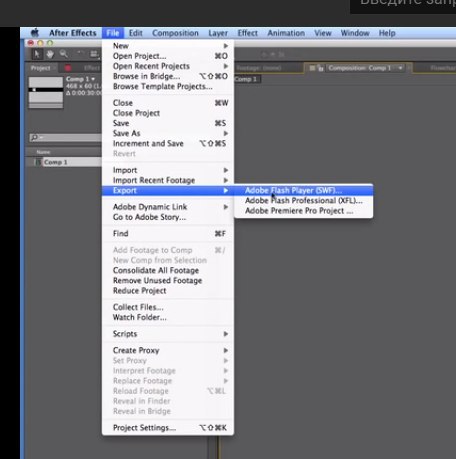The image size is (456, 459).
Task: Switch to the Project panel tab
Action: click(40, 68)
